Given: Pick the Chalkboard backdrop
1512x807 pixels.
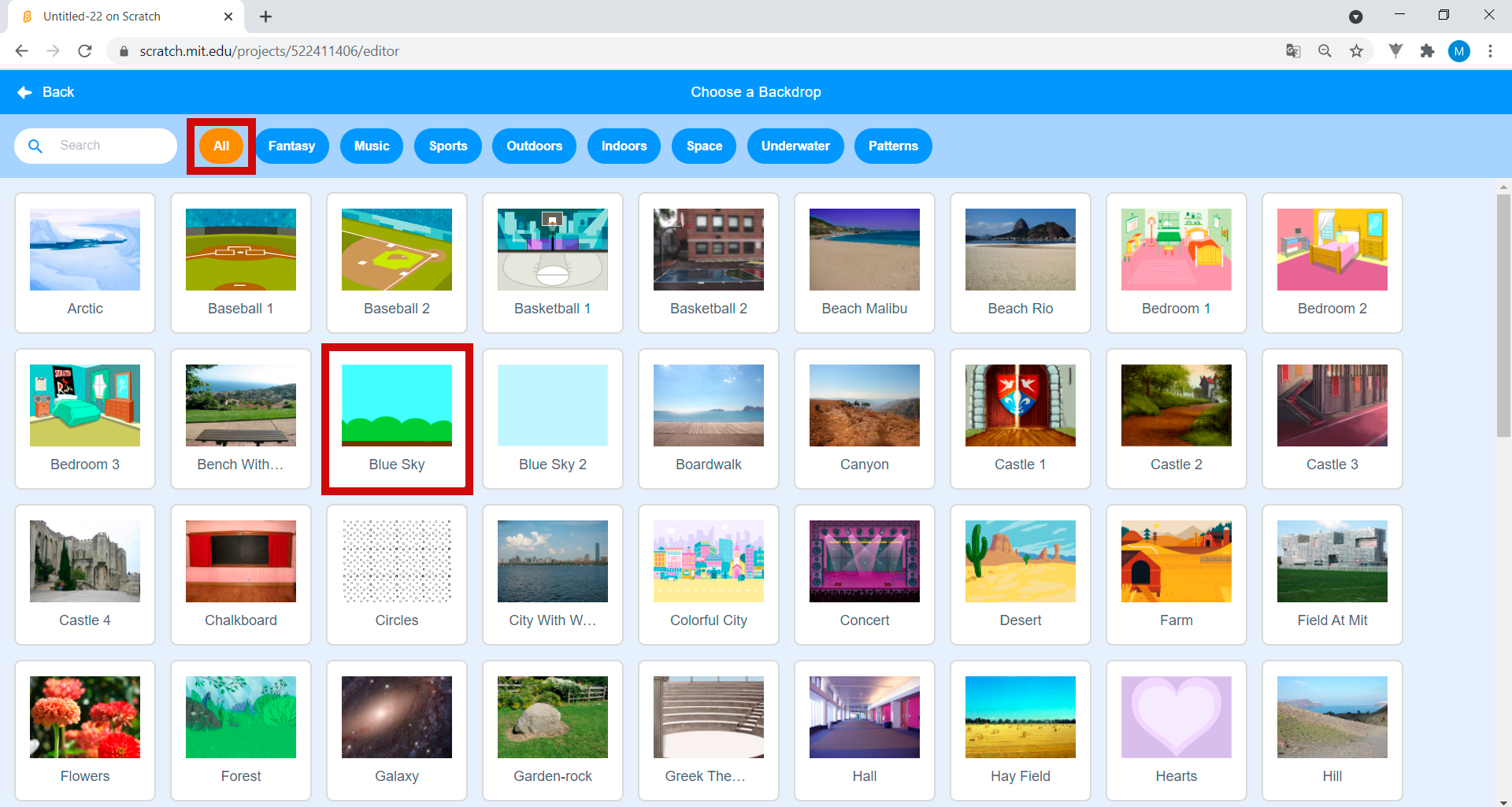Looking at the screenshot, I should pyautogui.click(x=241, y=575).
